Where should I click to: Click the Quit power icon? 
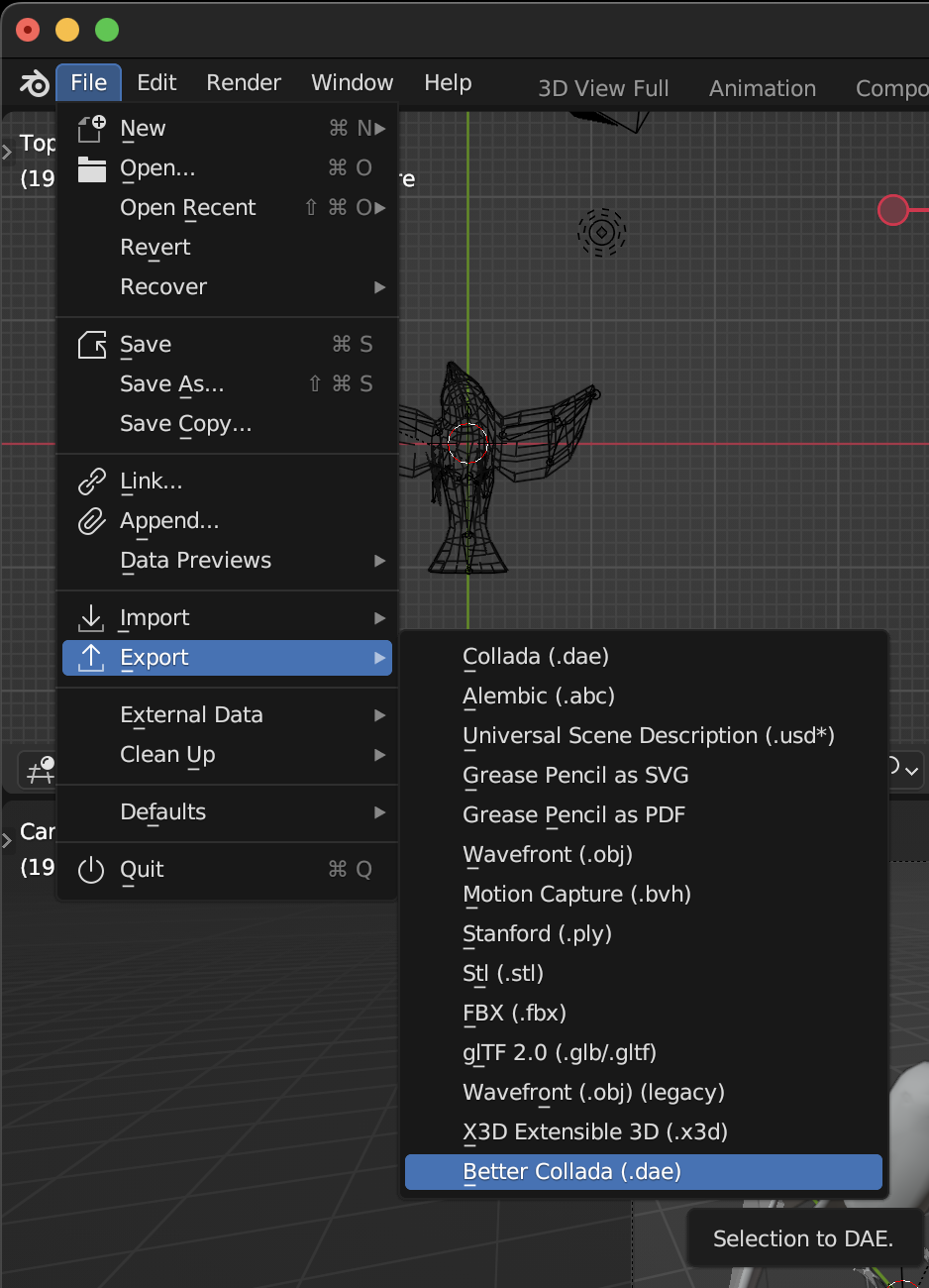(91, 870)
